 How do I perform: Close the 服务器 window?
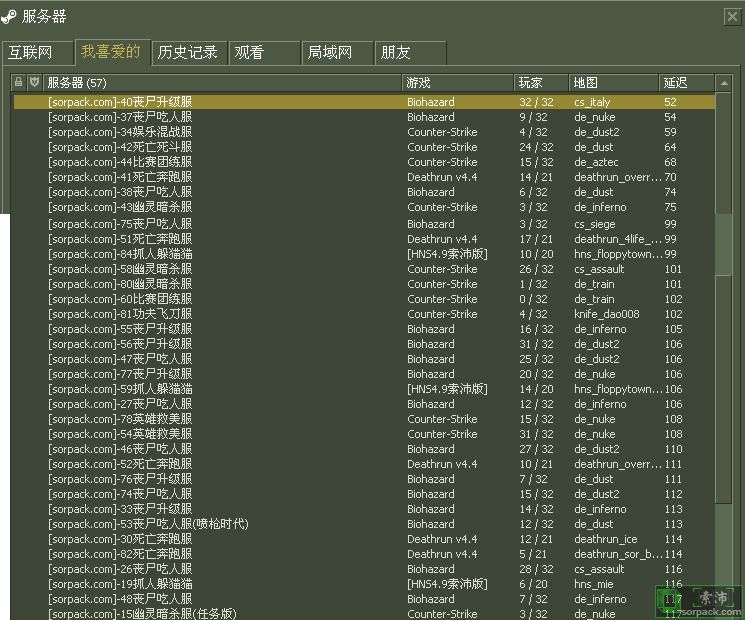click(732, 16)
